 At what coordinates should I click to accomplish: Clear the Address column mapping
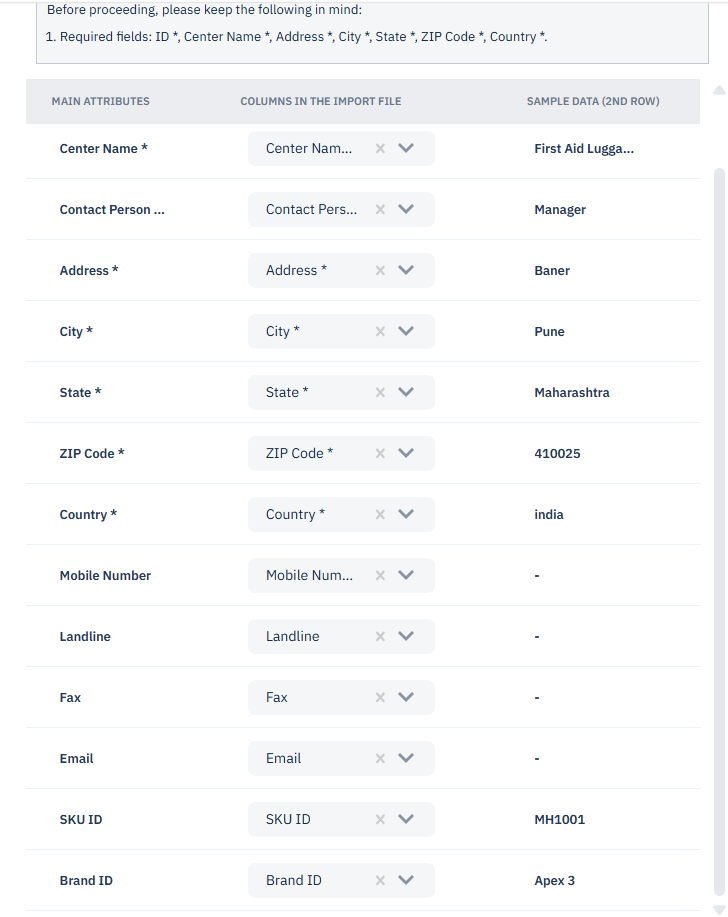pos(380,271)
